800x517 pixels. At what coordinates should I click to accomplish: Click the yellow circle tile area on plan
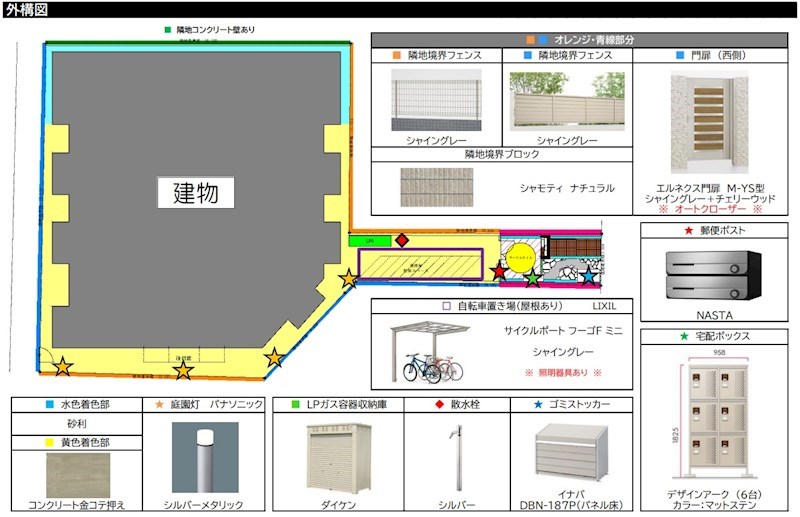(519, 256)
